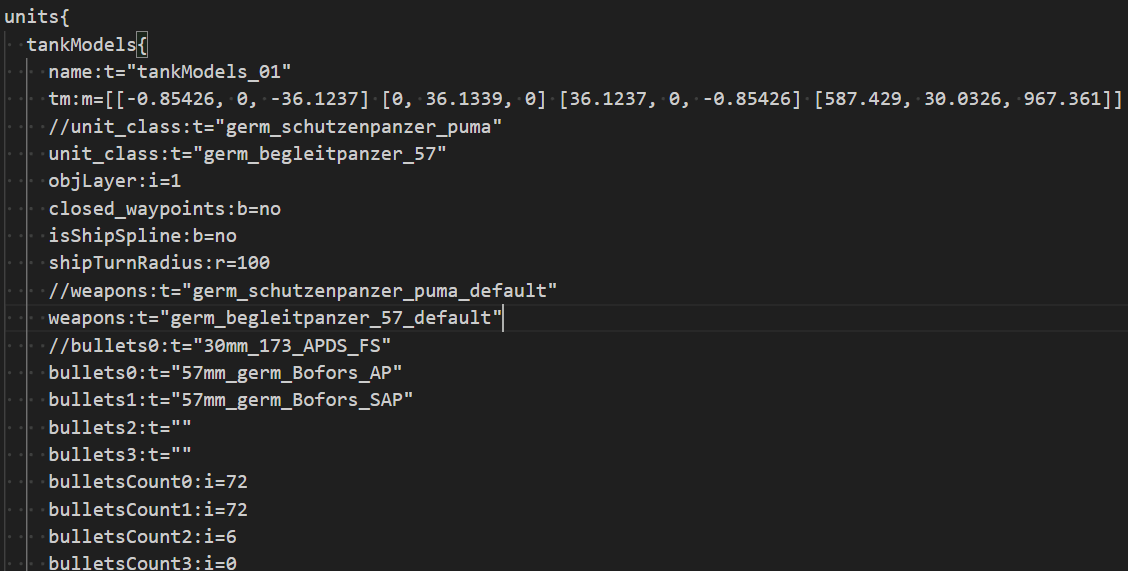The image size is (1128, 571).
Task: Click the bullets1 "57mm_germ_Bofors_SAP" line
Action: tap(231, 399)
